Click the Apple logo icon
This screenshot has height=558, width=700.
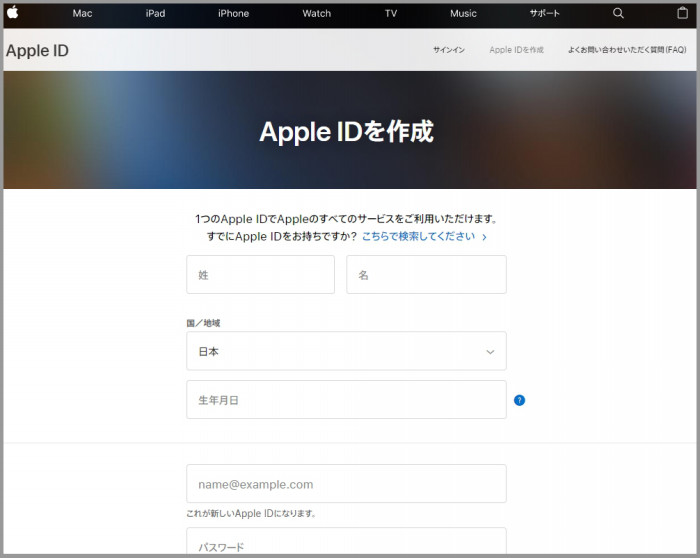(x=12, y=13)
